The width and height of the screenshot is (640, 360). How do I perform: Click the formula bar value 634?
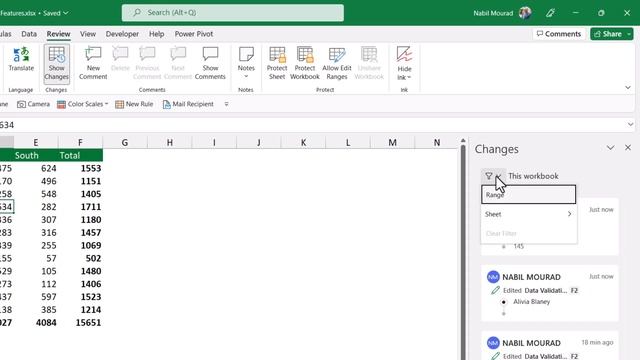click(x=7, y=125)
